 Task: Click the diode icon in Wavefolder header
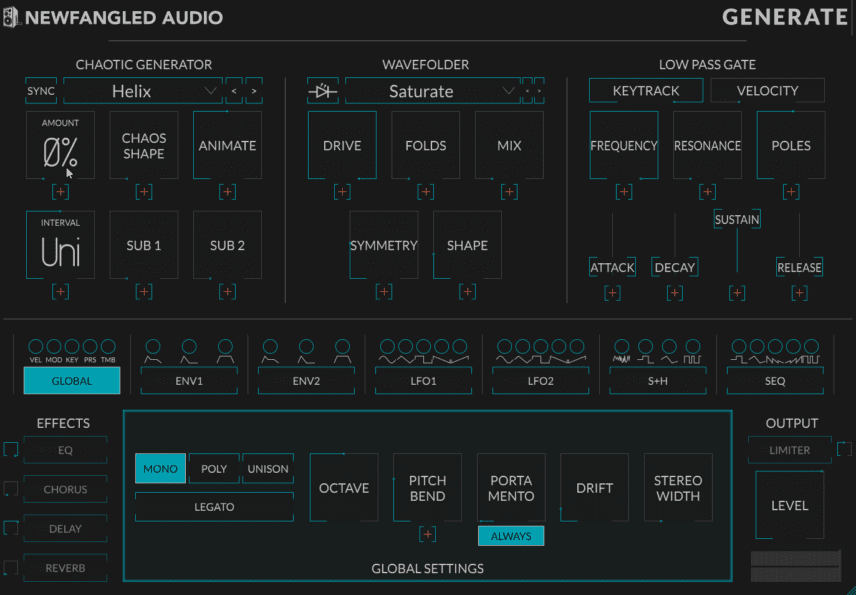(323, 91)
